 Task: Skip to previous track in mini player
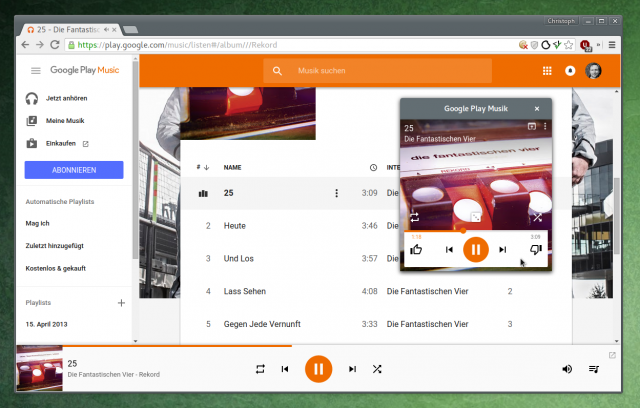tap(449, 249)
